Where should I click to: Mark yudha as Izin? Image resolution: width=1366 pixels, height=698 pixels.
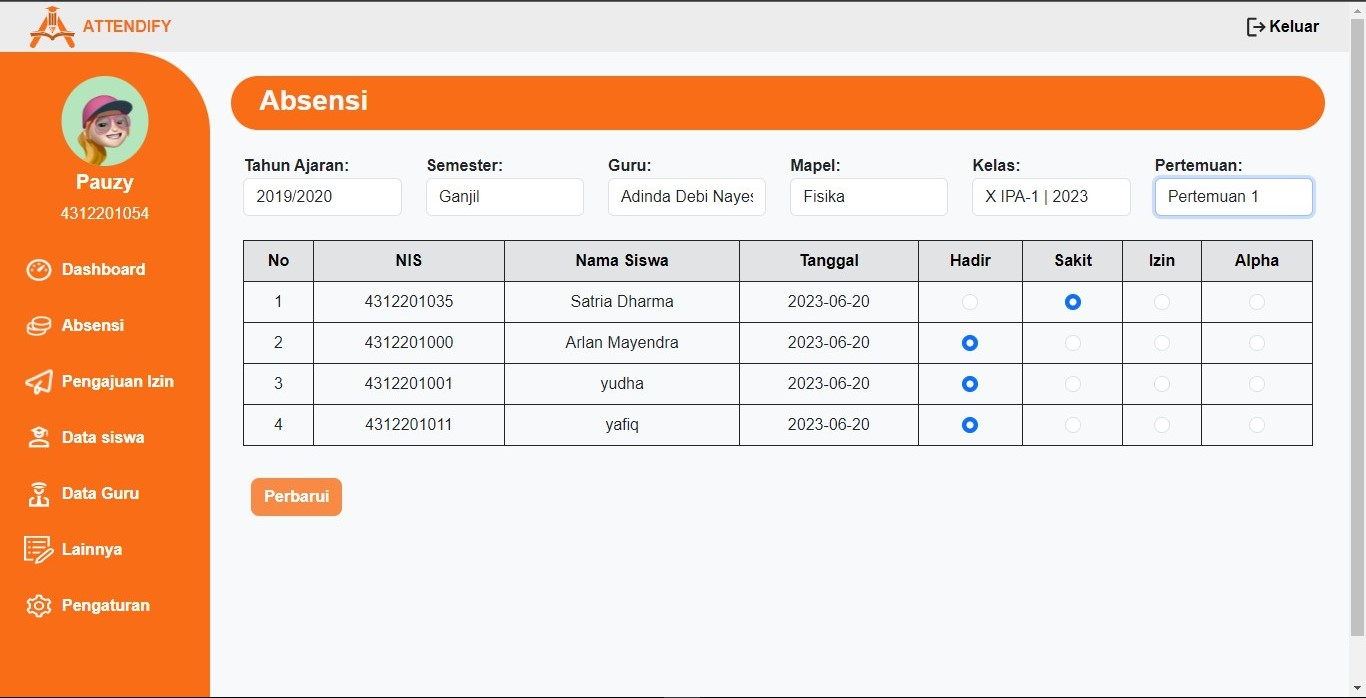tap(1161, 384)
